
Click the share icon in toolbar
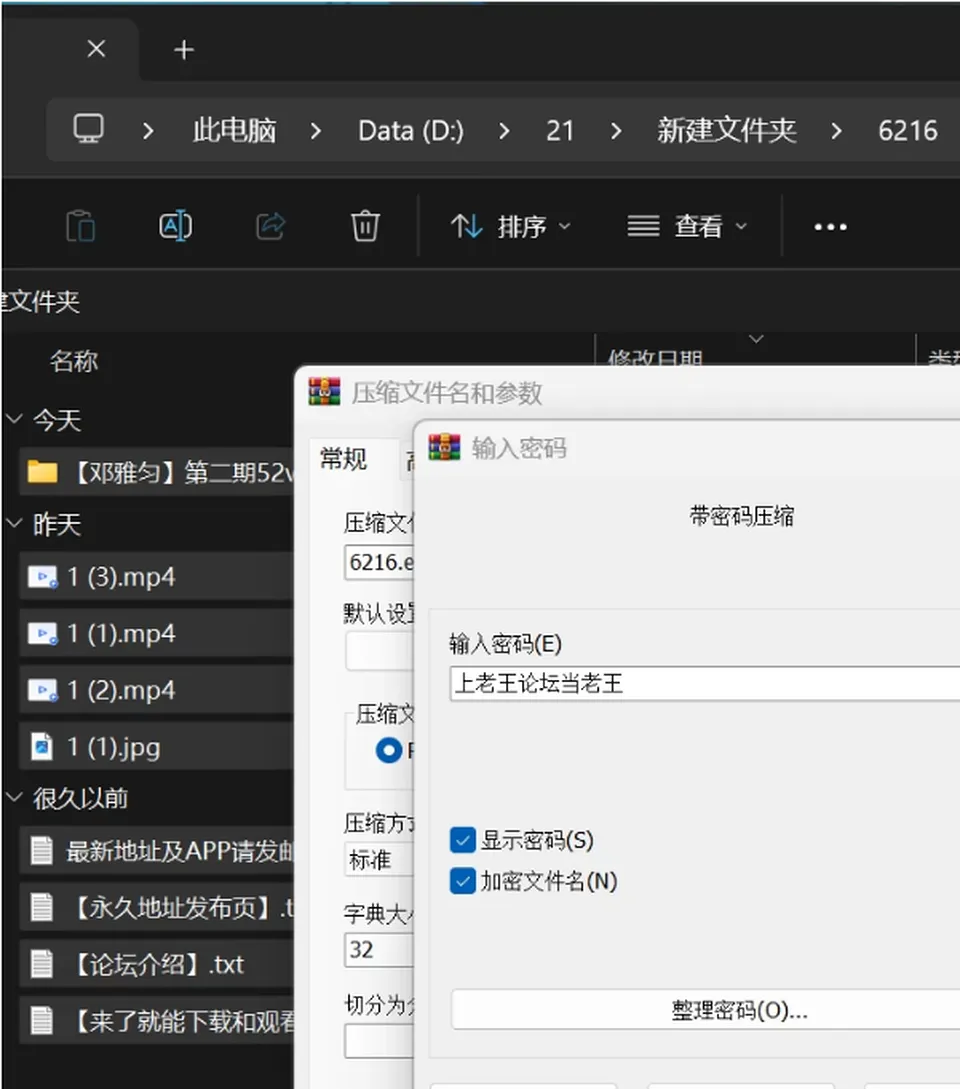[x=270, y=226]
